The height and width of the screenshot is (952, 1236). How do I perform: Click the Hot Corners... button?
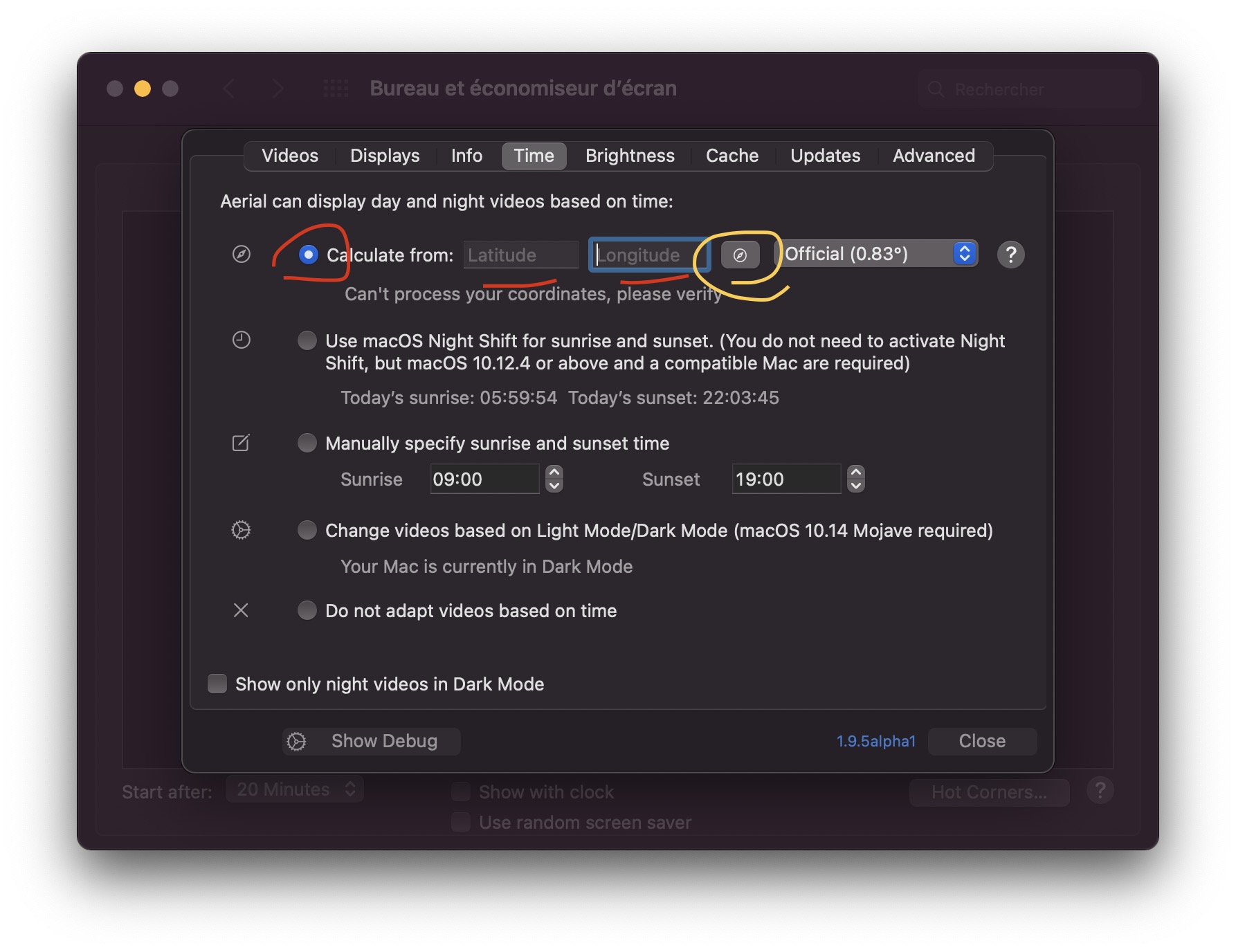pos(989,791)
